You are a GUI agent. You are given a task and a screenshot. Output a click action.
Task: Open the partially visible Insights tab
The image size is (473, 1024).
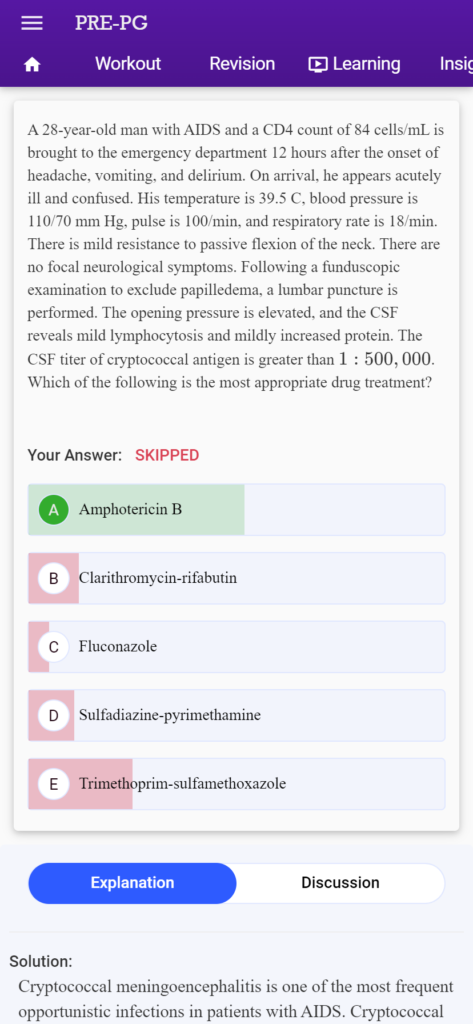coord(456,64)
